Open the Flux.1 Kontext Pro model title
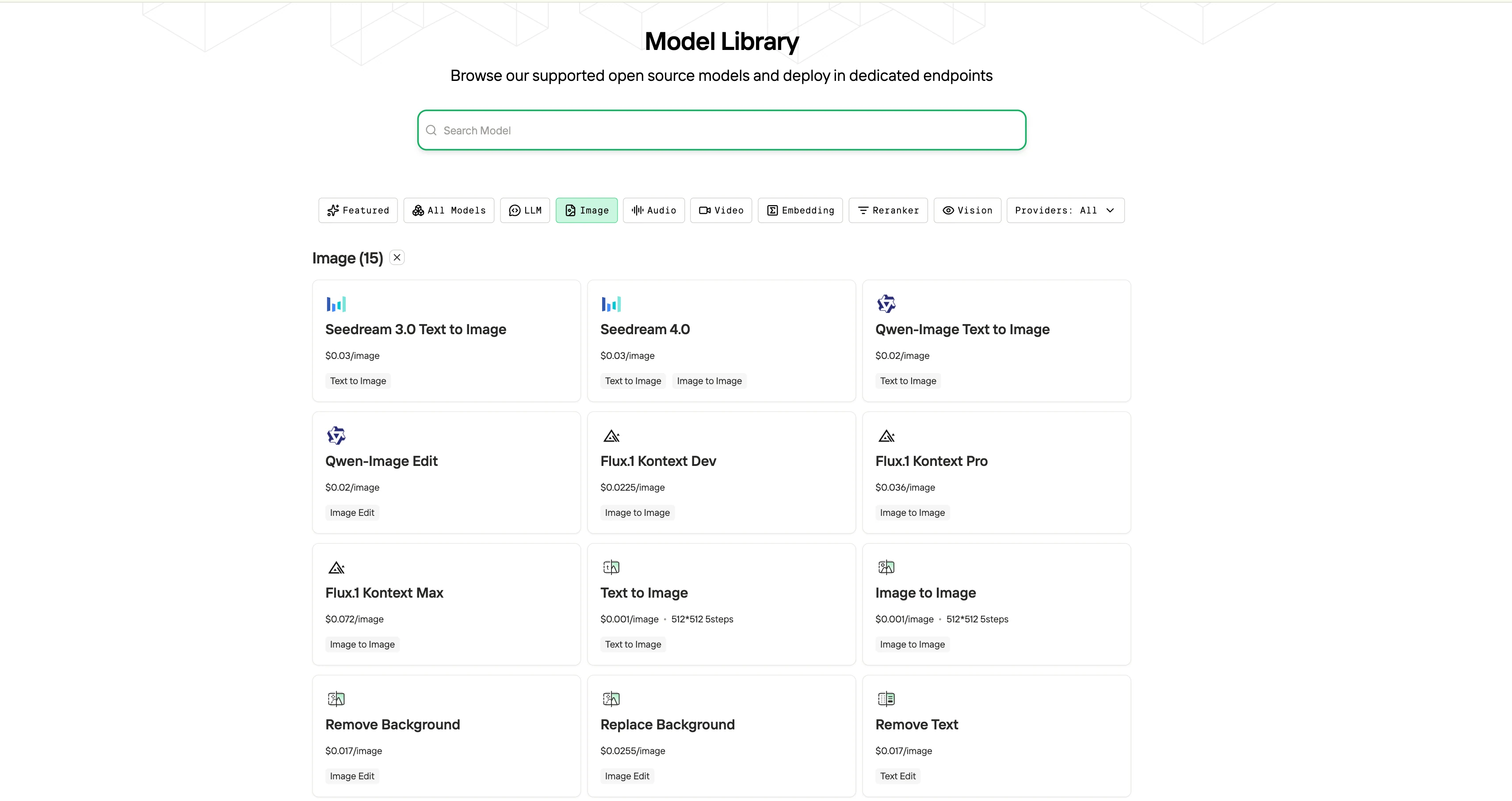 [932, 461]
